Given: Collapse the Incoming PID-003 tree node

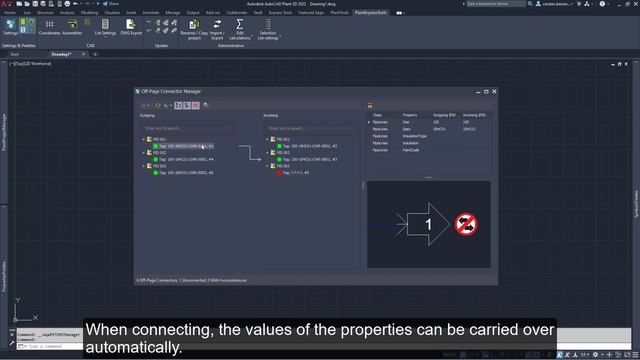Looking at the screenshot, I should coord(267,166).
